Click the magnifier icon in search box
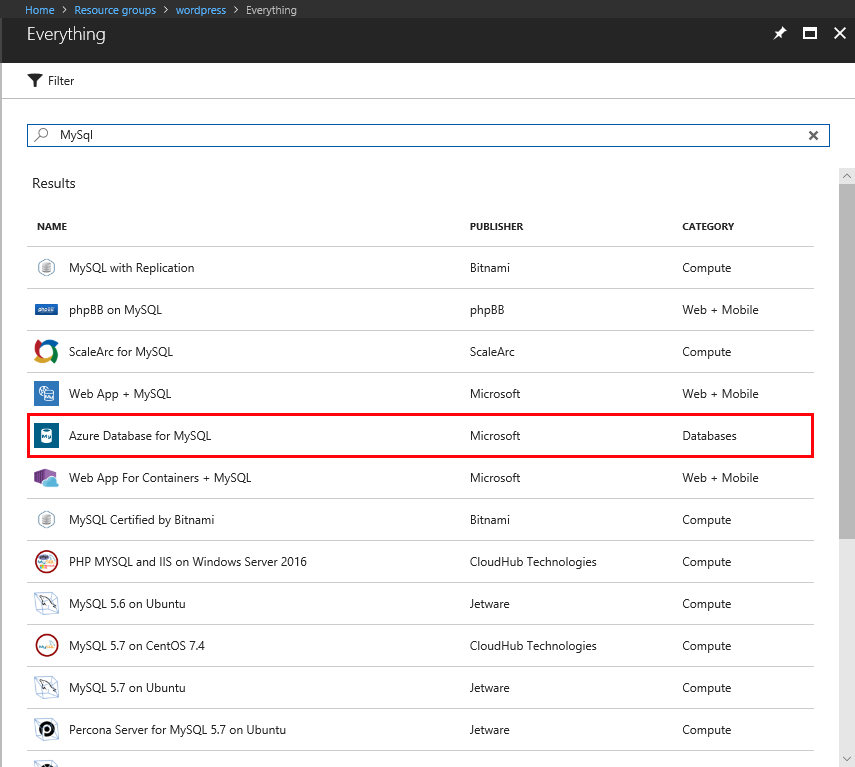This screenshot has width=855, height=767. [41, 135]
